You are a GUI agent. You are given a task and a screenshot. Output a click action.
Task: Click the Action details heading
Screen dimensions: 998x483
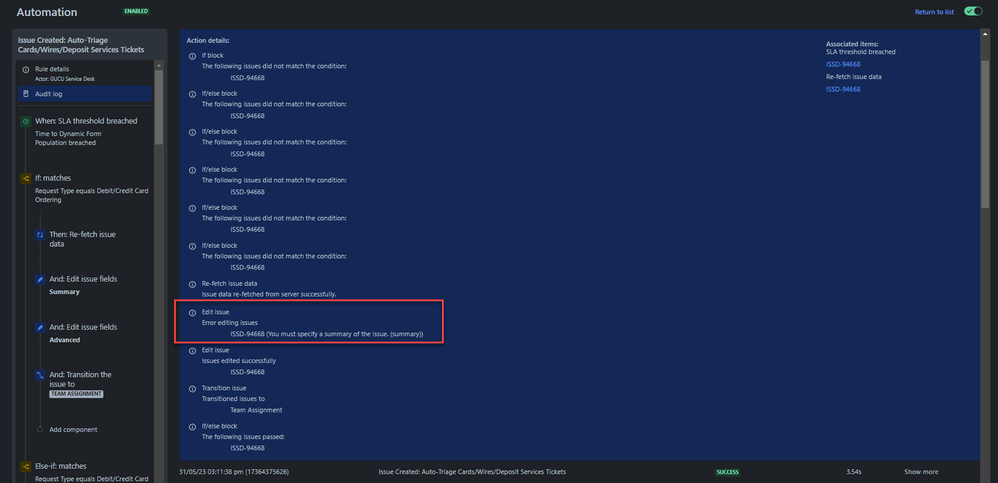click(208, 41)
